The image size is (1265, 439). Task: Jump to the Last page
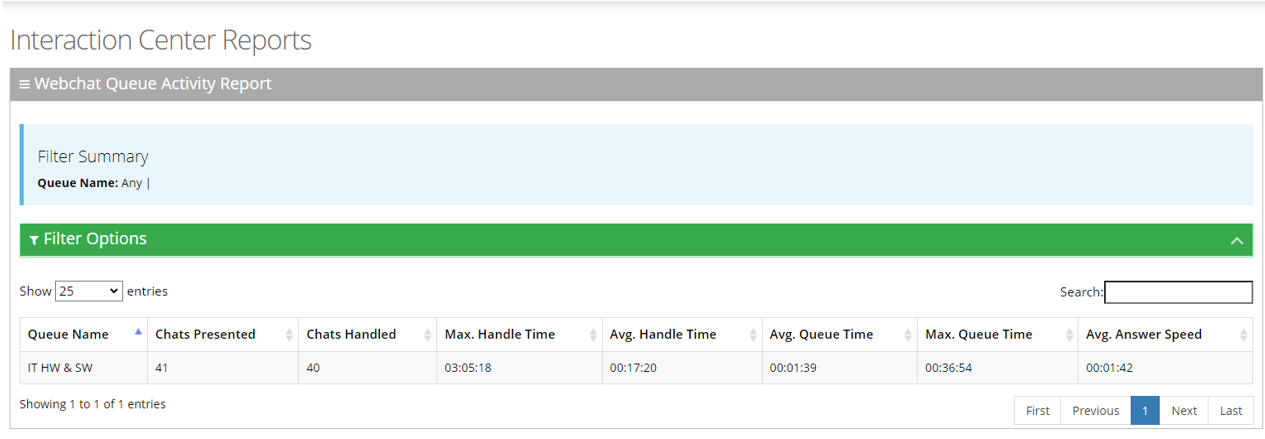(1230, 411)
